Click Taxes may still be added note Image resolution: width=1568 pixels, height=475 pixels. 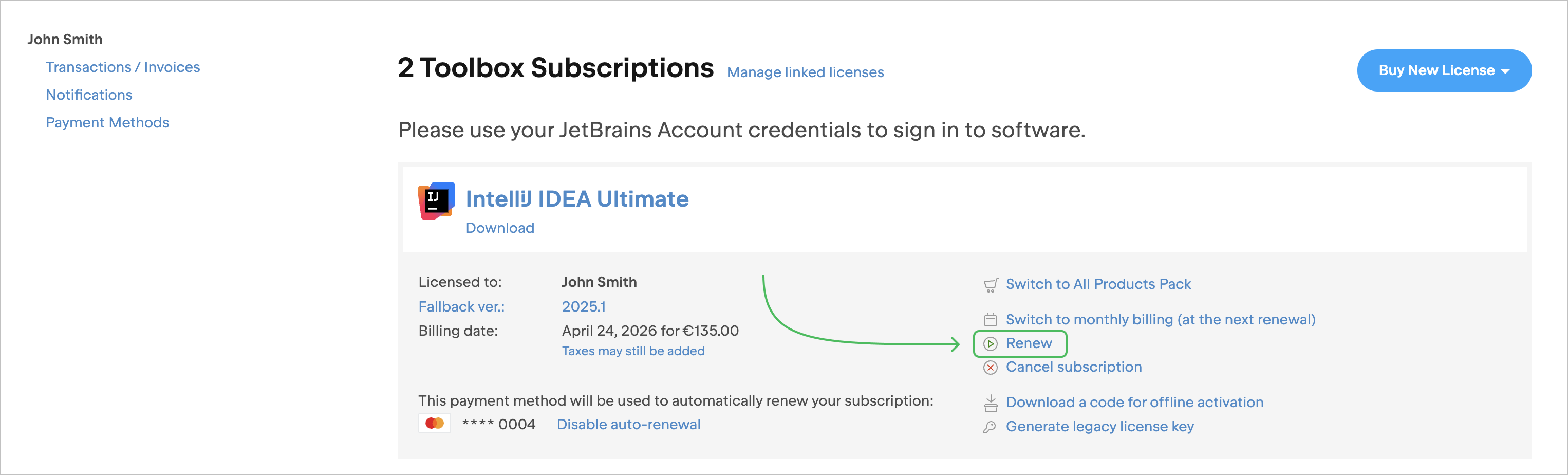(632, 352)
